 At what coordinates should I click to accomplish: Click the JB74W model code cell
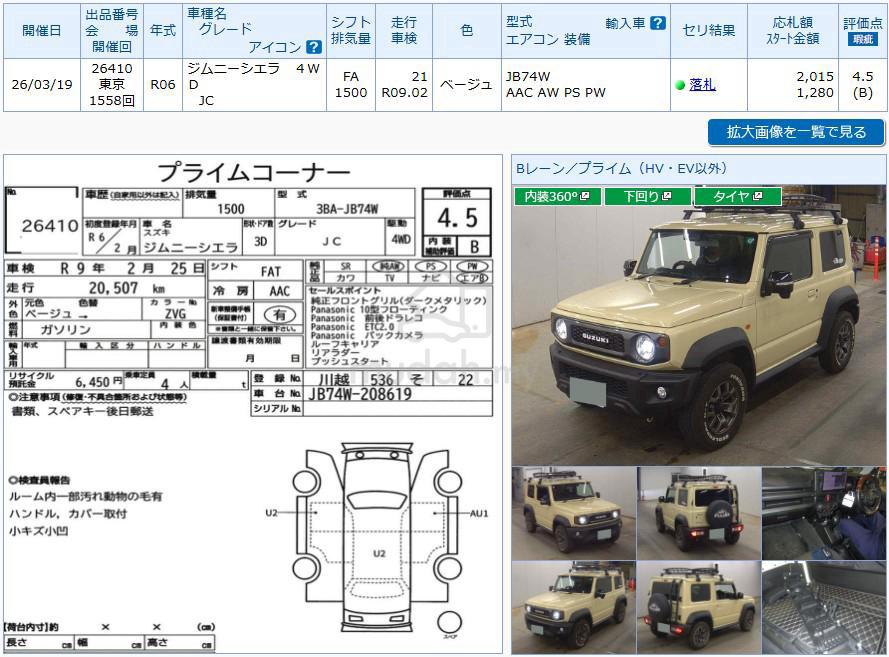528,77
